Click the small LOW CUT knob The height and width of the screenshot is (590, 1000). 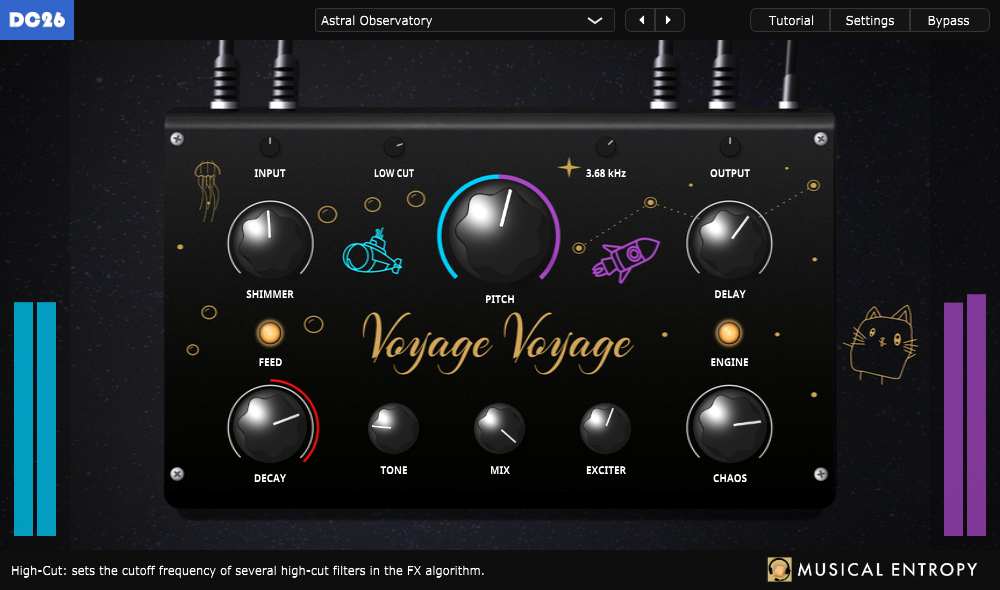[393, 147]
